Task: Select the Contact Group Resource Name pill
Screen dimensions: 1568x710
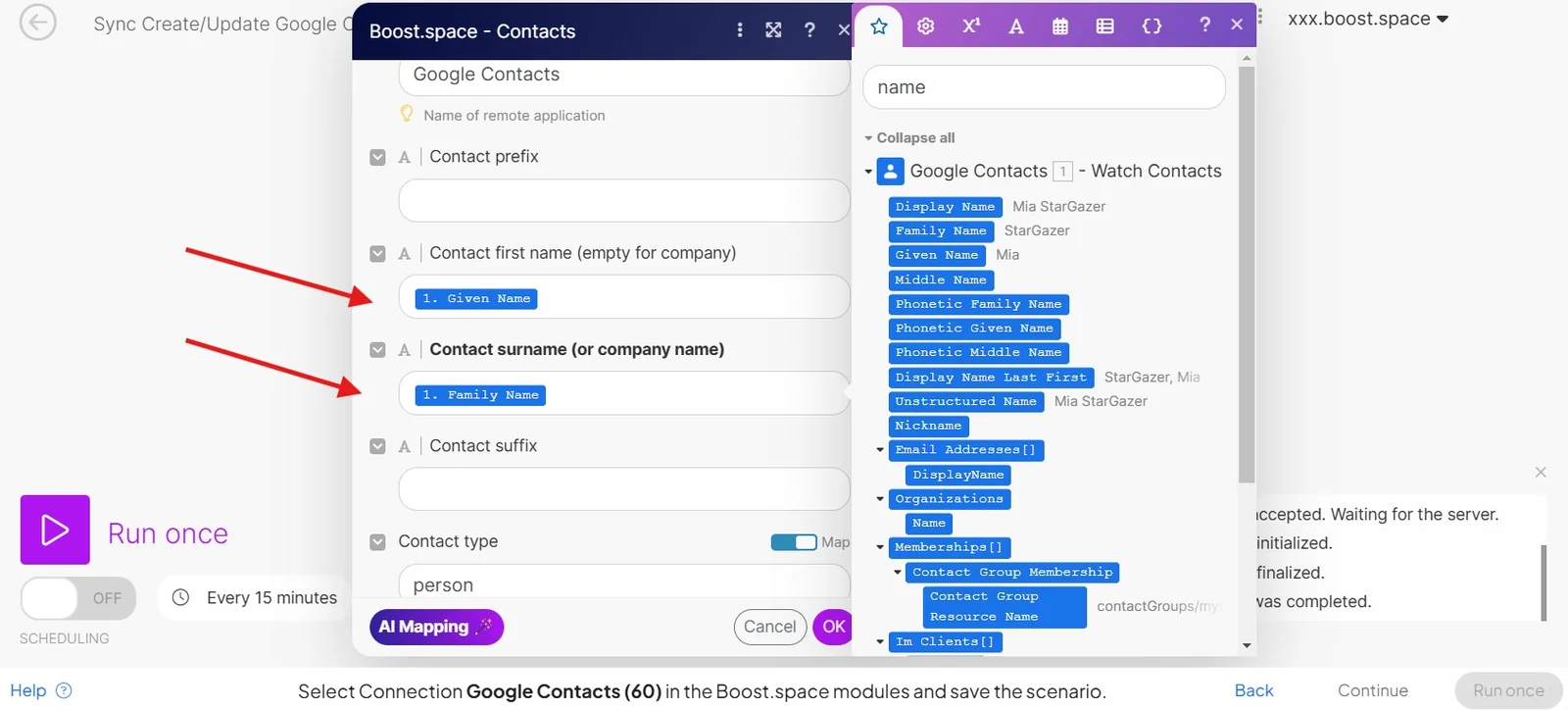Action: click(1004, 607)
